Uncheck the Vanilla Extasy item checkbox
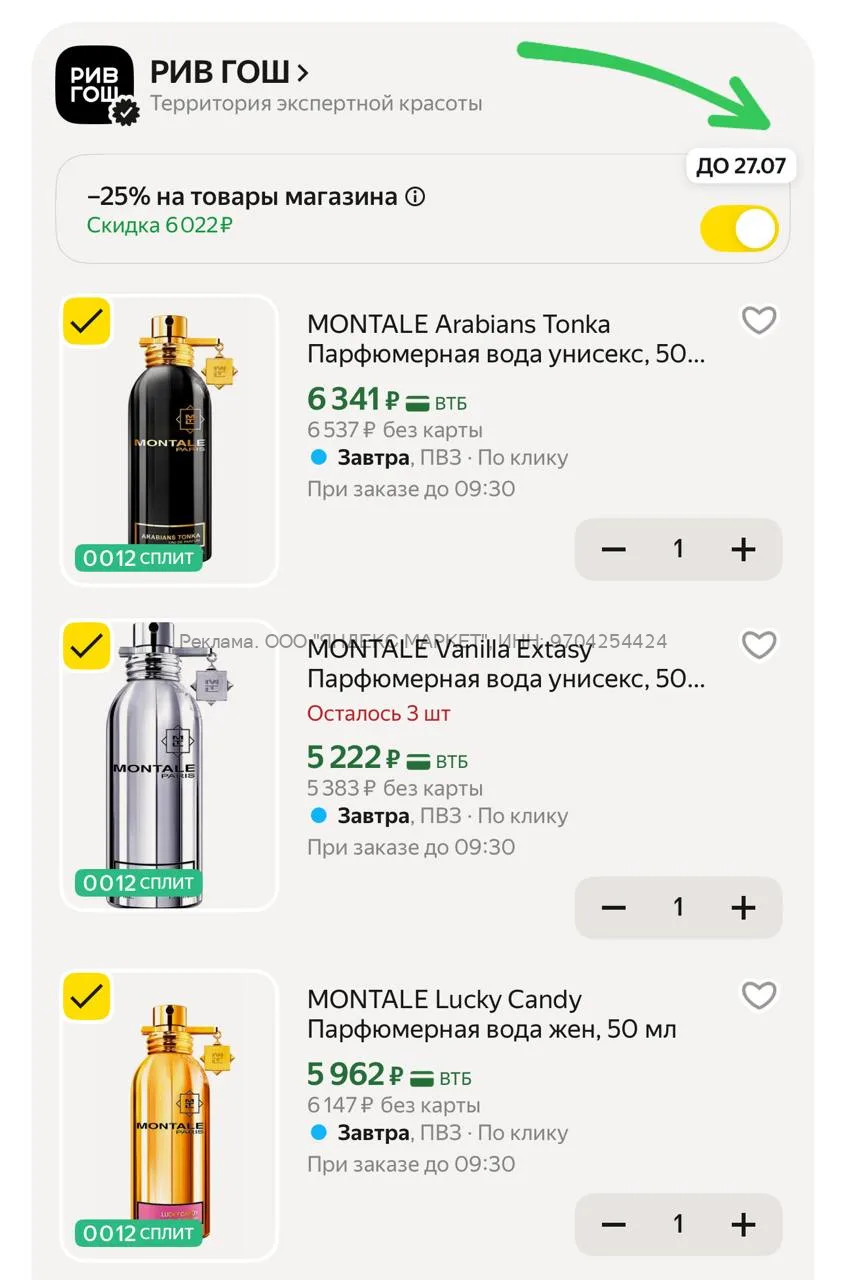 [x=87, y=645]
